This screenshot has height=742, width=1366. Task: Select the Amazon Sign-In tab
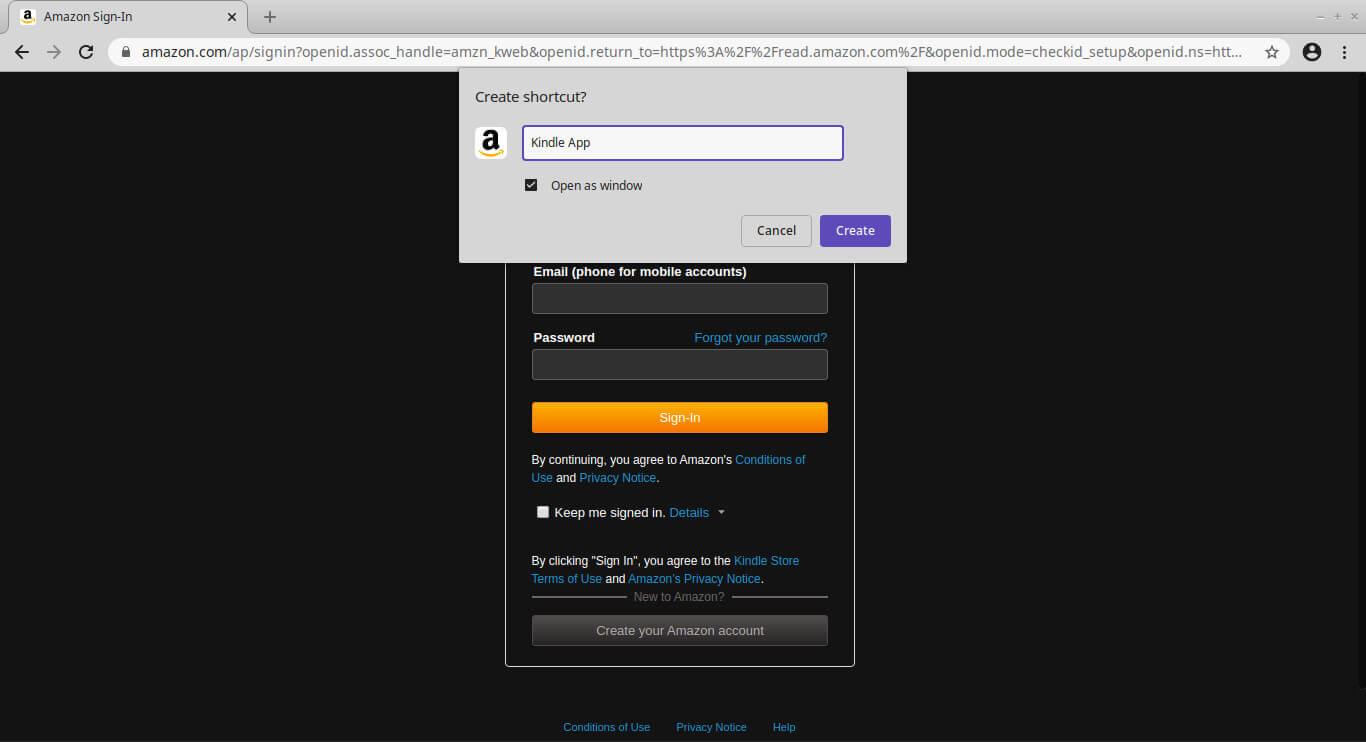[120, 17]
